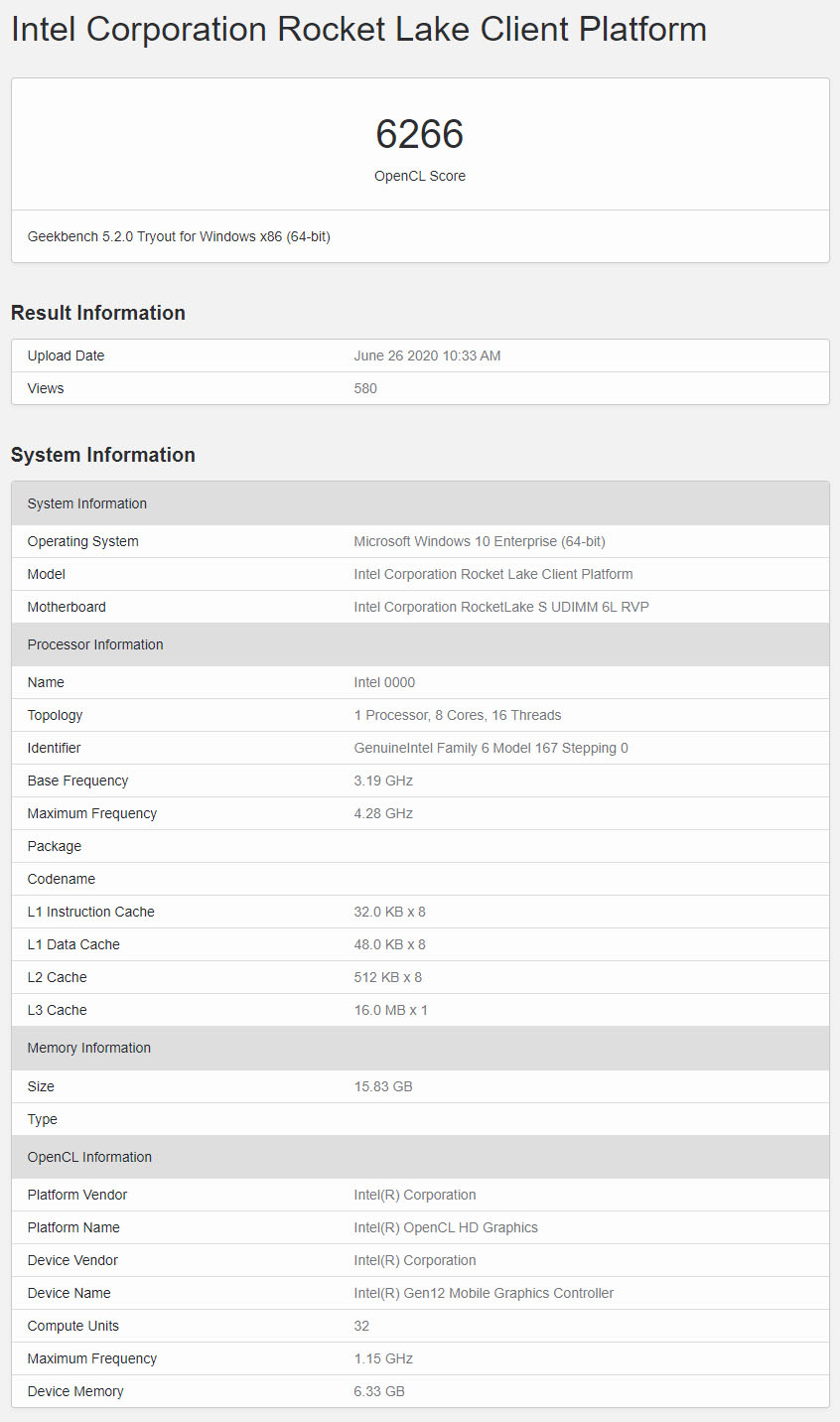Click the GenuineIntel Family 6 Model 167 identifier
This screenshot has width=840, height=1422.
[x=490, y=748]
